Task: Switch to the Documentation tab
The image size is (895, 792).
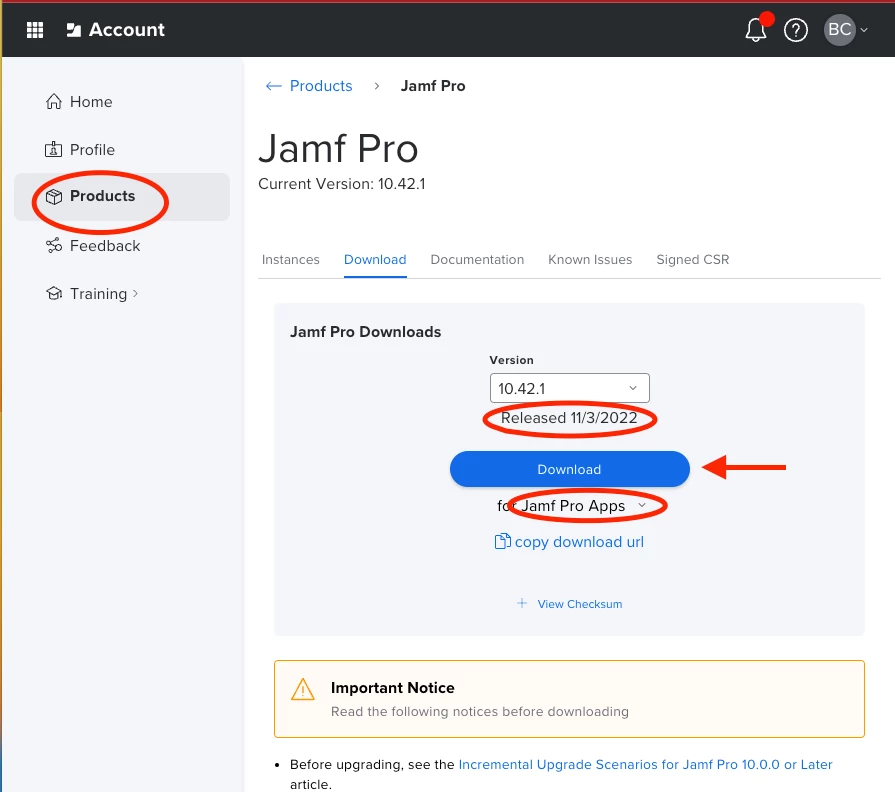Action: 477,260
